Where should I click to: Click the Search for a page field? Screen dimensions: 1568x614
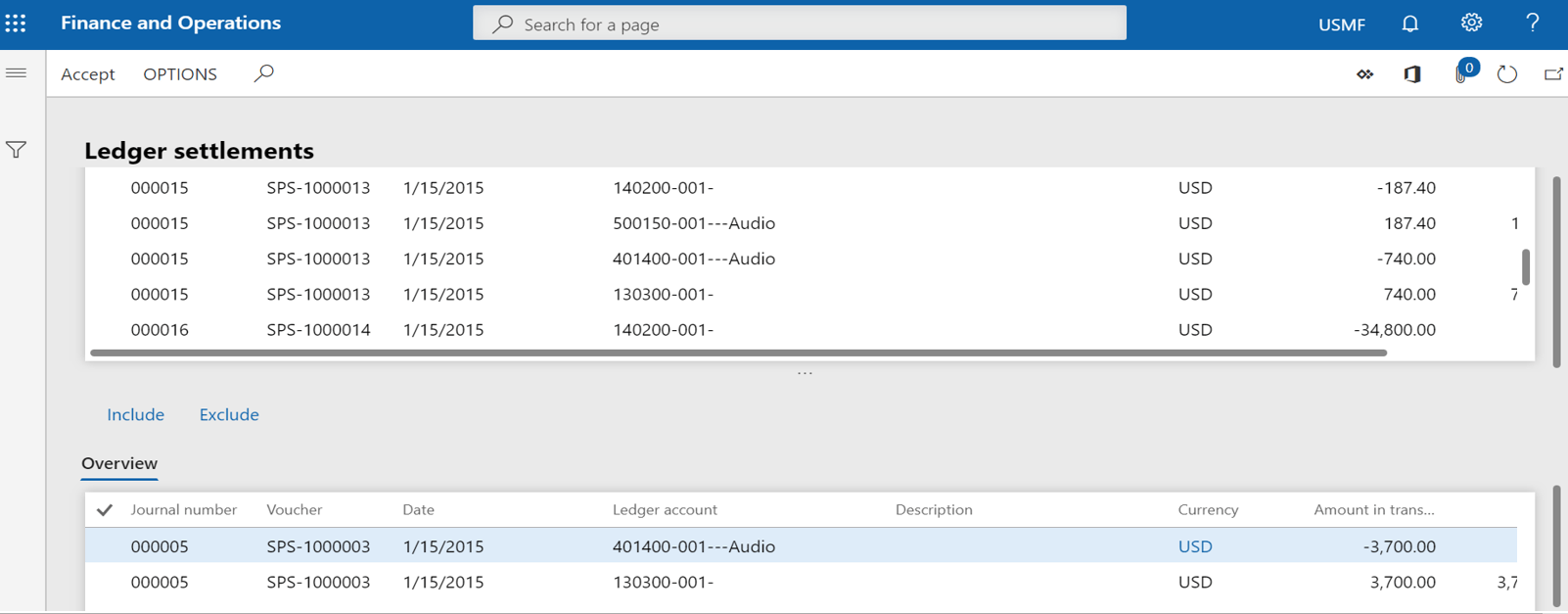pyautogui.click(x=799, y=24)
